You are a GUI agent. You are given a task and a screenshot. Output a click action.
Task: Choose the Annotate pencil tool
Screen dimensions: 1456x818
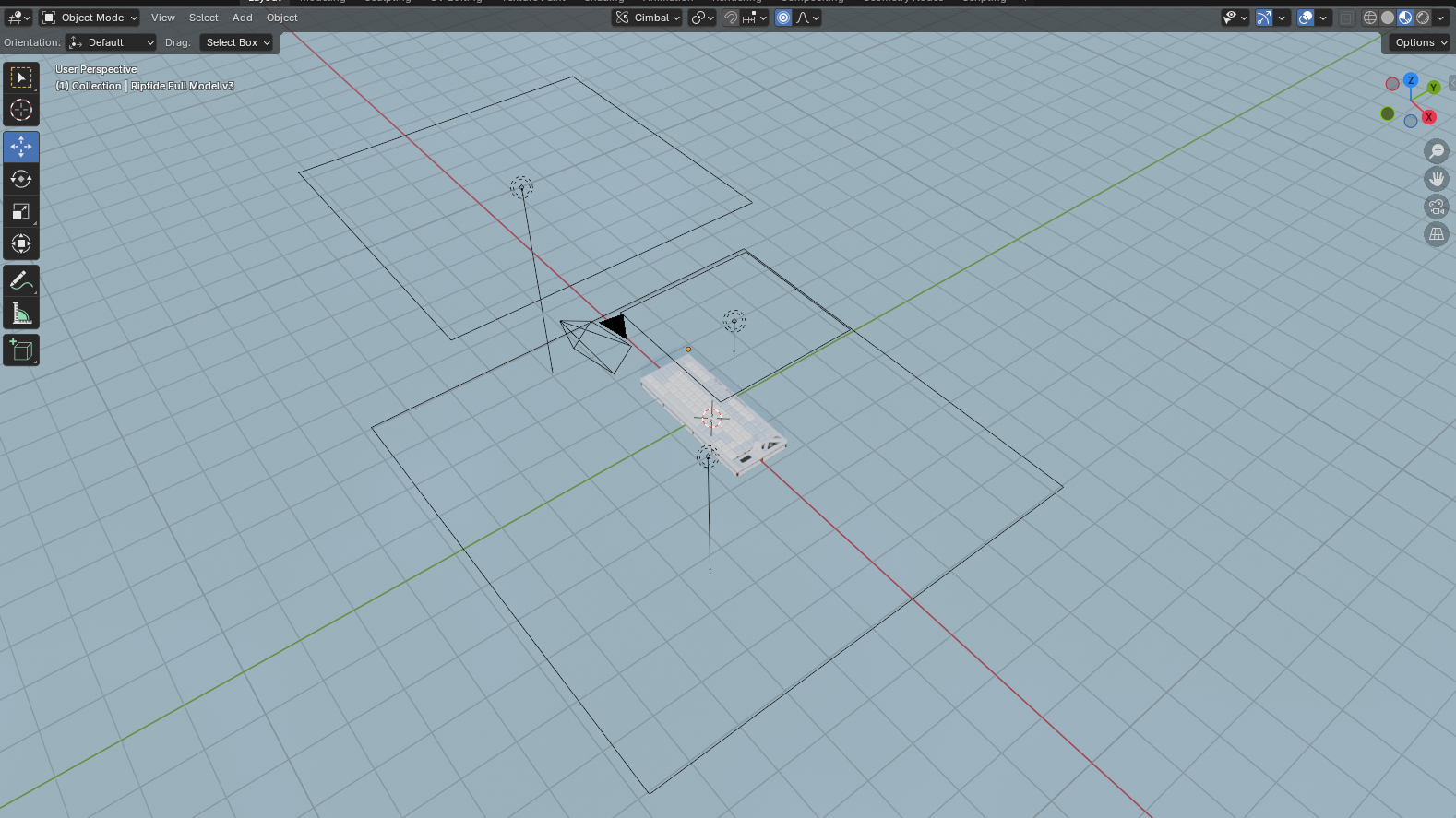20,281
